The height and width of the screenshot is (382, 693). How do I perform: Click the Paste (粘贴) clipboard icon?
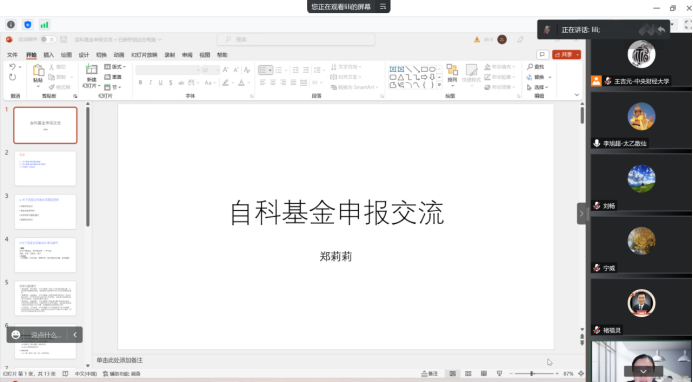[x=38, y=70]
